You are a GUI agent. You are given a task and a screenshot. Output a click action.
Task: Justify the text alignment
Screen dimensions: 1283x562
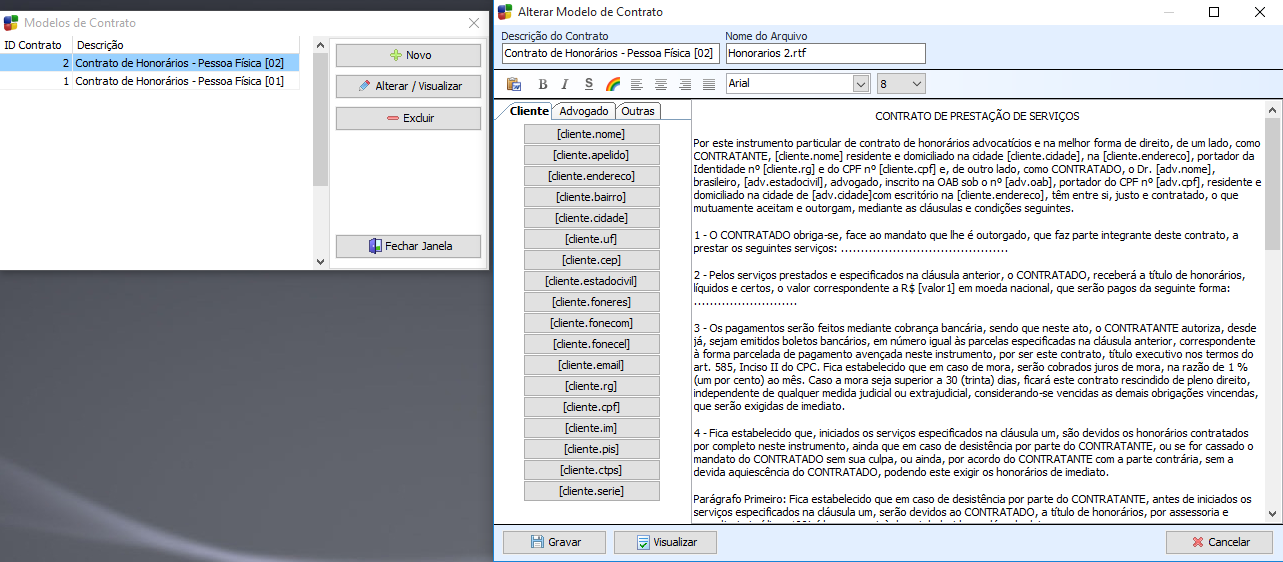coord(709,84)
